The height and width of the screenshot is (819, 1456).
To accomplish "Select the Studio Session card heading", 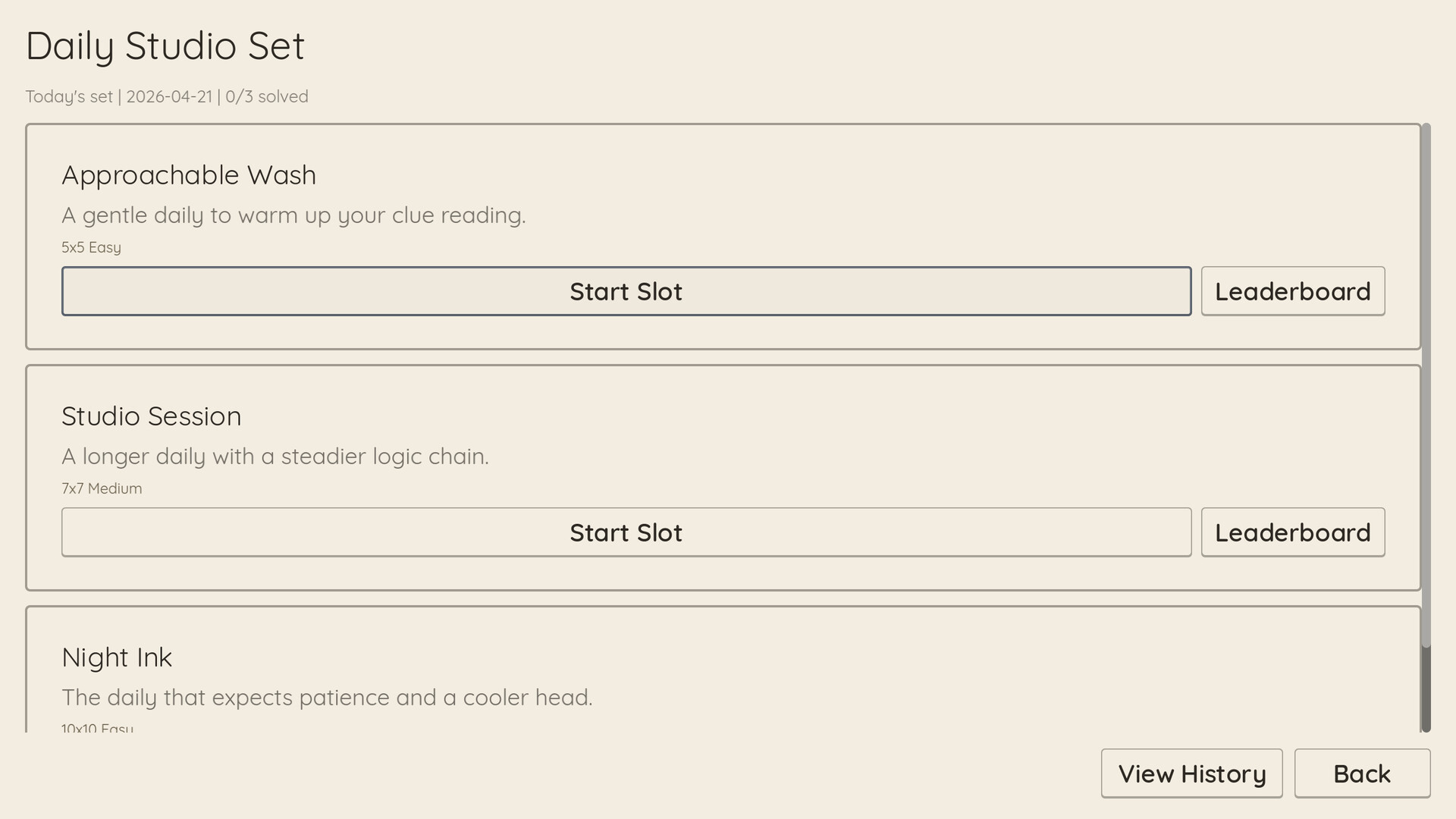I will click(x=152, y=416).
